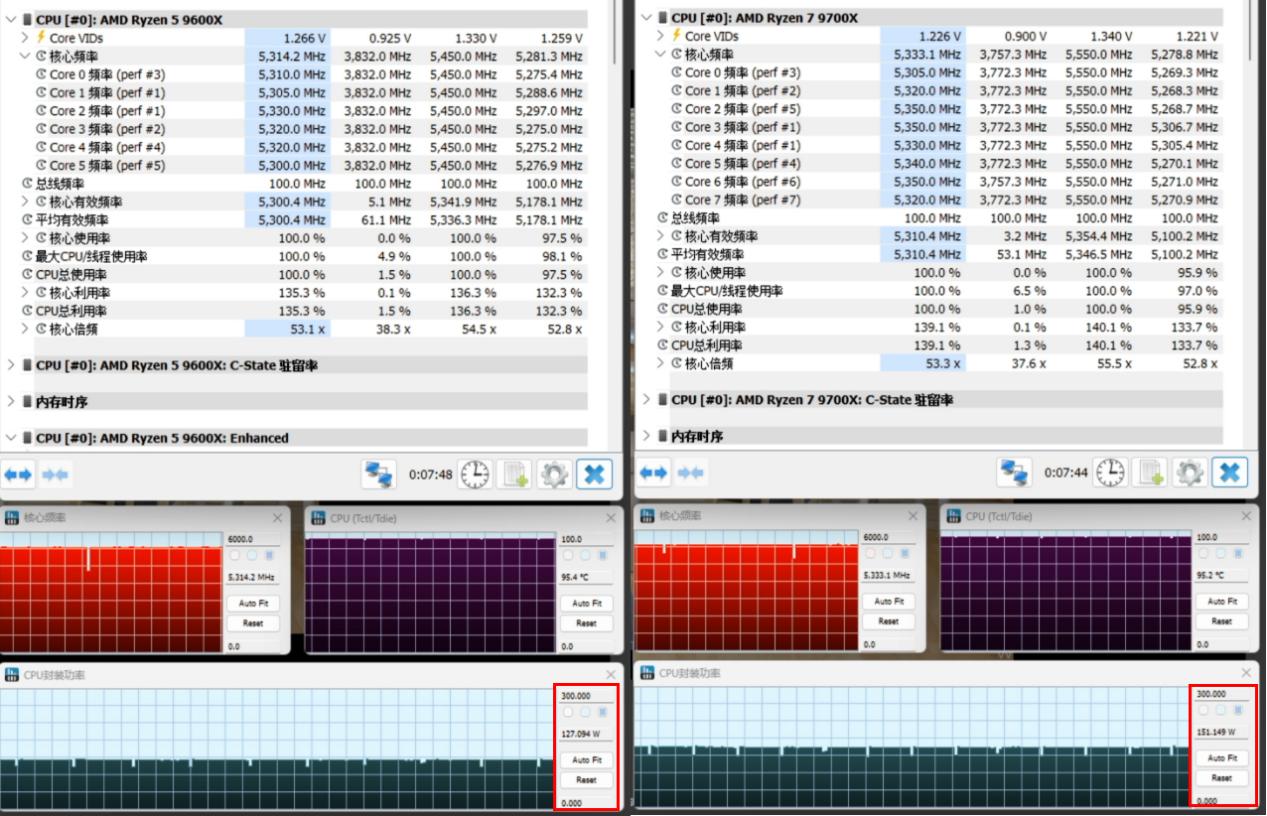Expand the 9600X C-State 驻留率 section
This screenshot has width=1267, height=816.
point(11,365)
